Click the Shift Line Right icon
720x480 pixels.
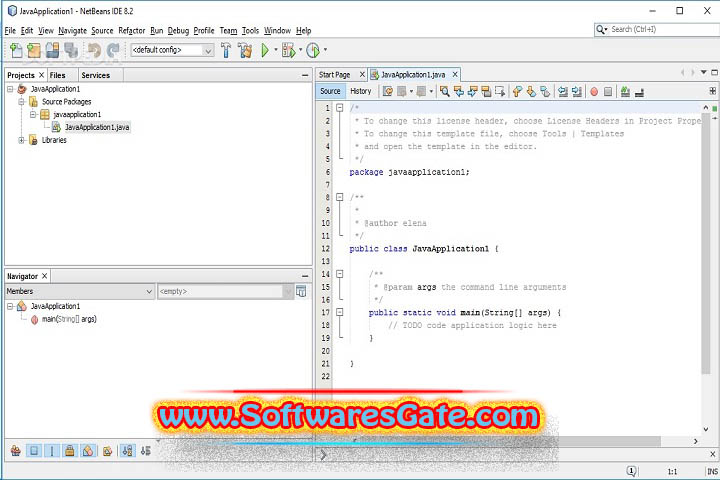click(x=577, y=91)
